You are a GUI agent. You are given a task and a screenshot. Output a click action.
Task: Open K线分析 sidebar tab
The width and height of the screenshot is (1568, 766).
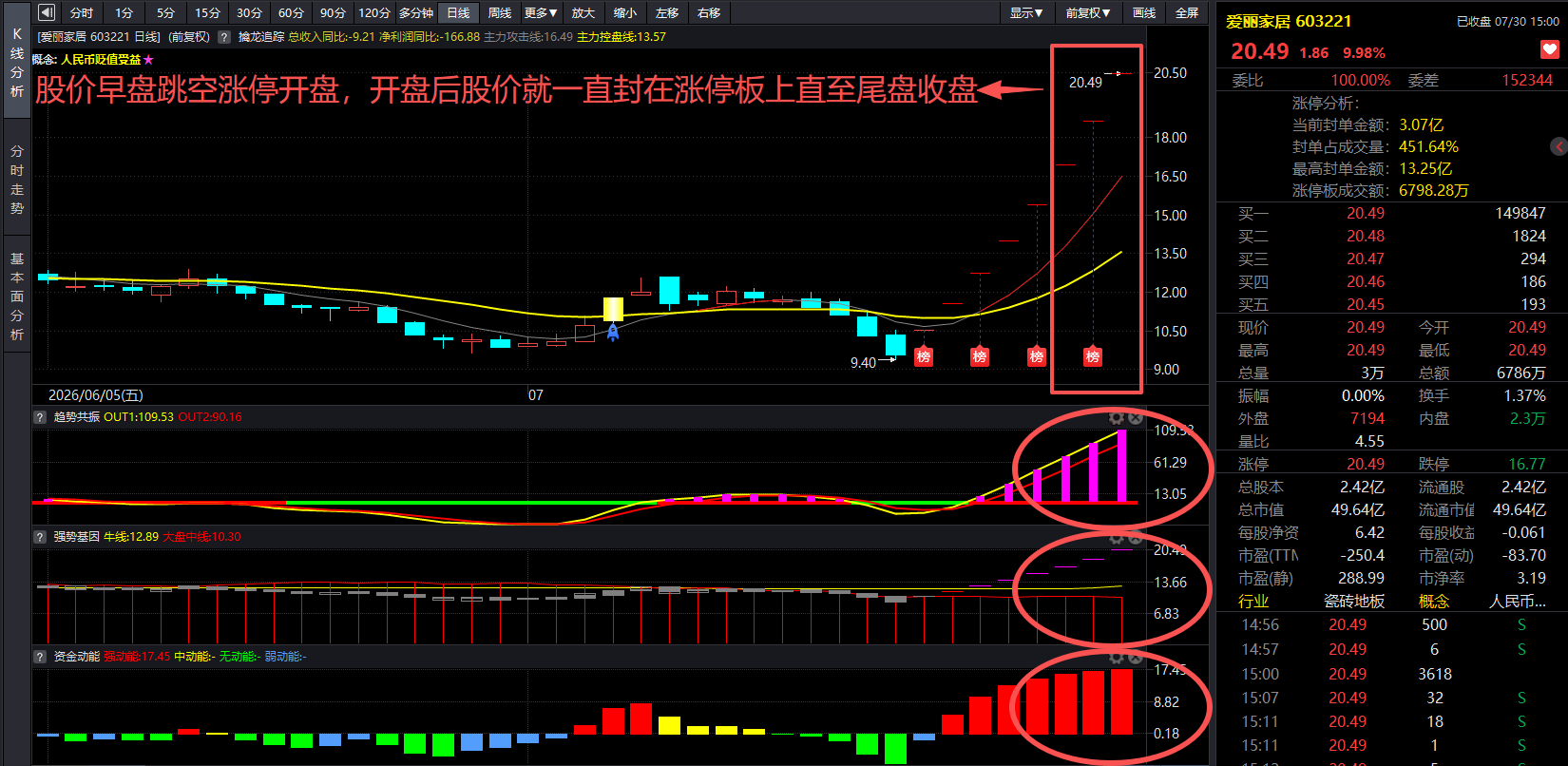click(17, 62)
